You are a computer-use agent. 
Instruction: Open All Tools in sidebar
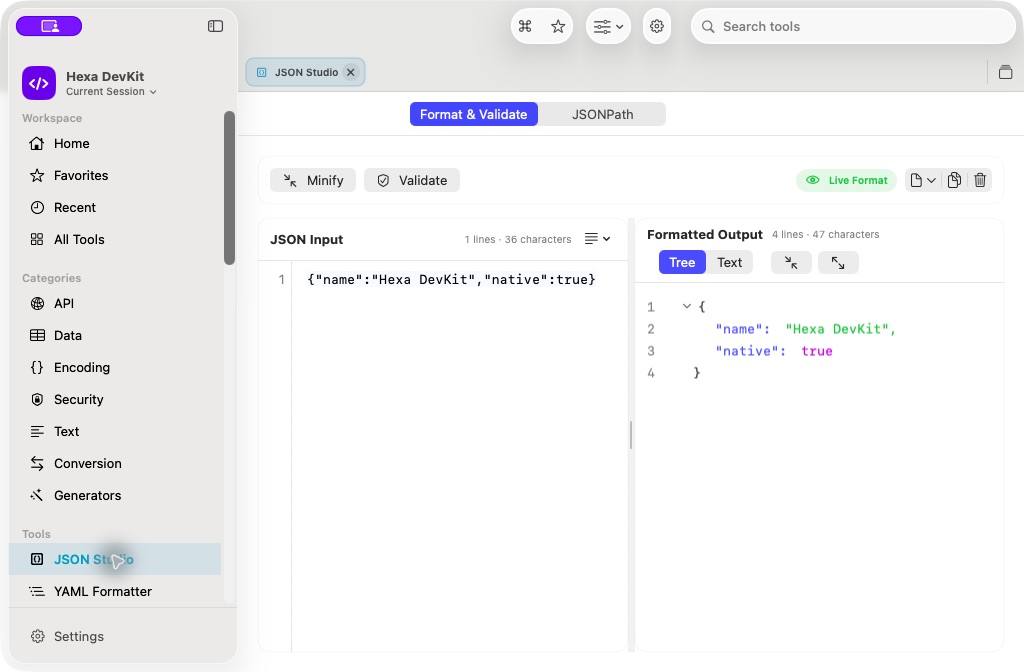pos(115,240)
